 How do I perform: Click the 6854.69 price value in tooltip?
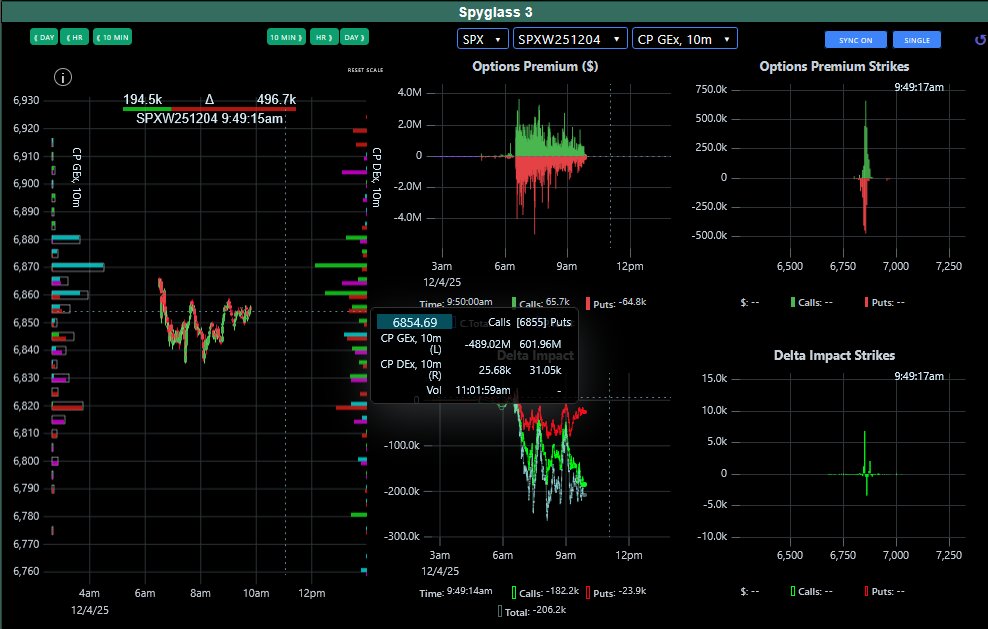pyautogui.click(x=415, y=323)
